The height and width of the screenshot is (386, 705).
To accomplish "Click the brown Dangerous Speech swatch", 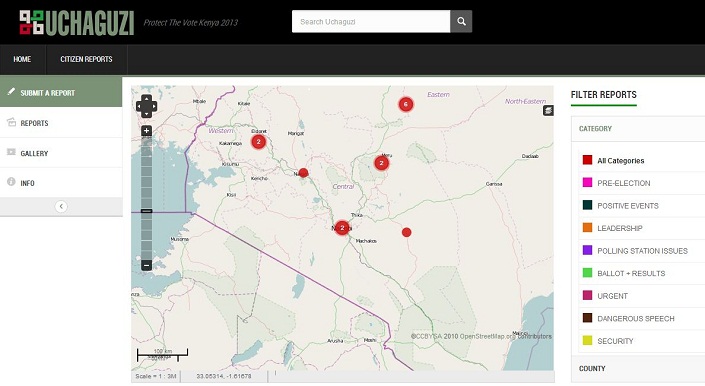I will (587, 318).
